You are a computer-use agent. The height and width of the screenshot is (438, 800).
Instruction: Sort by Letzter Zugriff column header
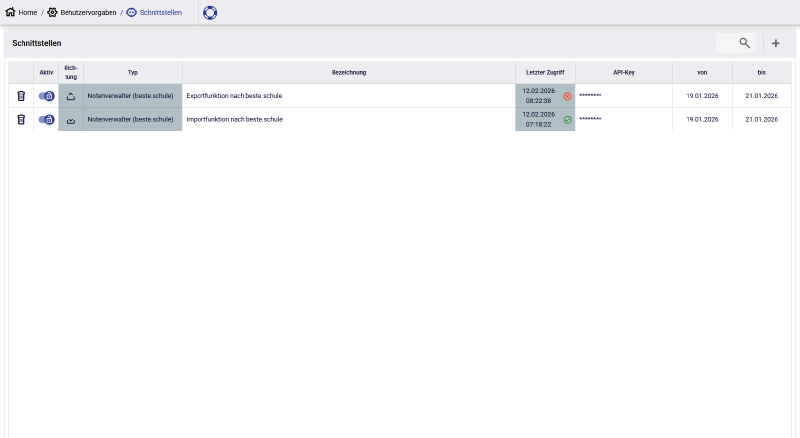tap(545, 72)
